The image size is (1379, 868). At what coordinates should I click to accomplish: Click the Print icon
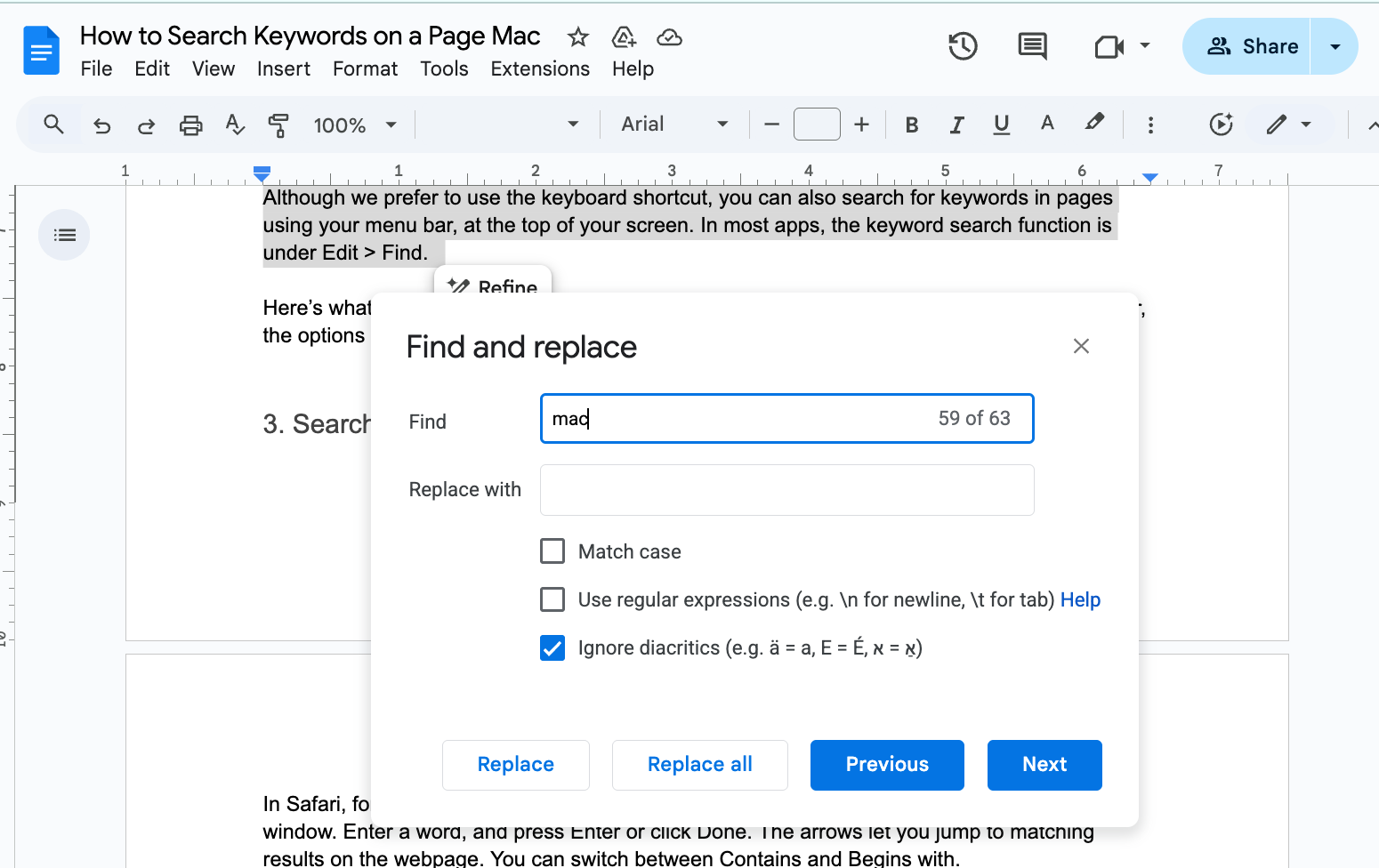pos(190,125)
